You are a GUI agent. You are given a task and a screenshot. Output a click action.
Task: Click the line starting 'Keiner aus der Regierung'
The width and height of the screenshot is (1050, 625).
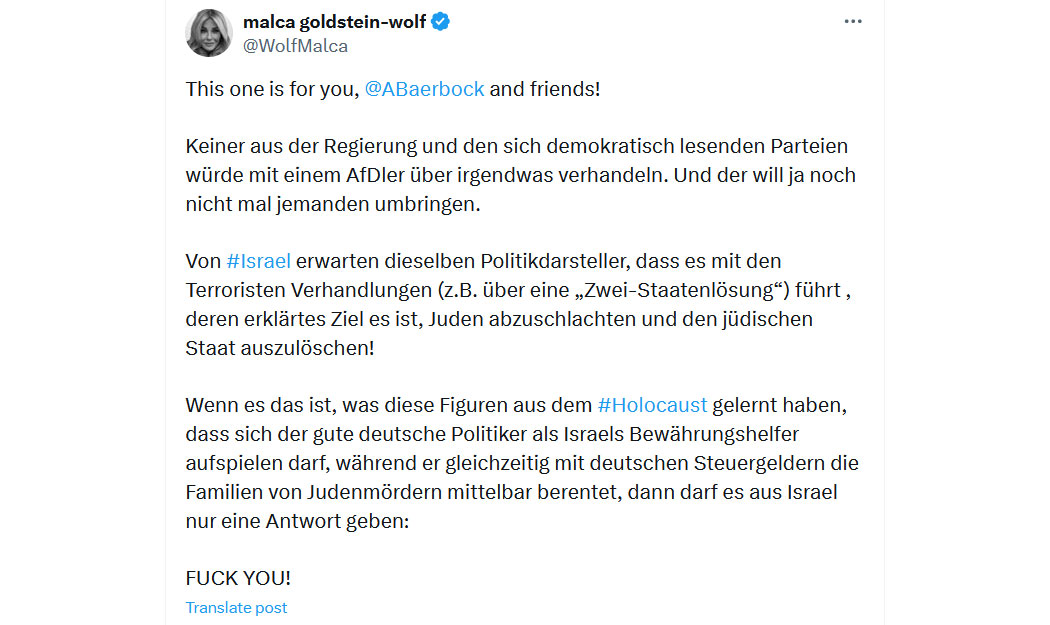517,146
